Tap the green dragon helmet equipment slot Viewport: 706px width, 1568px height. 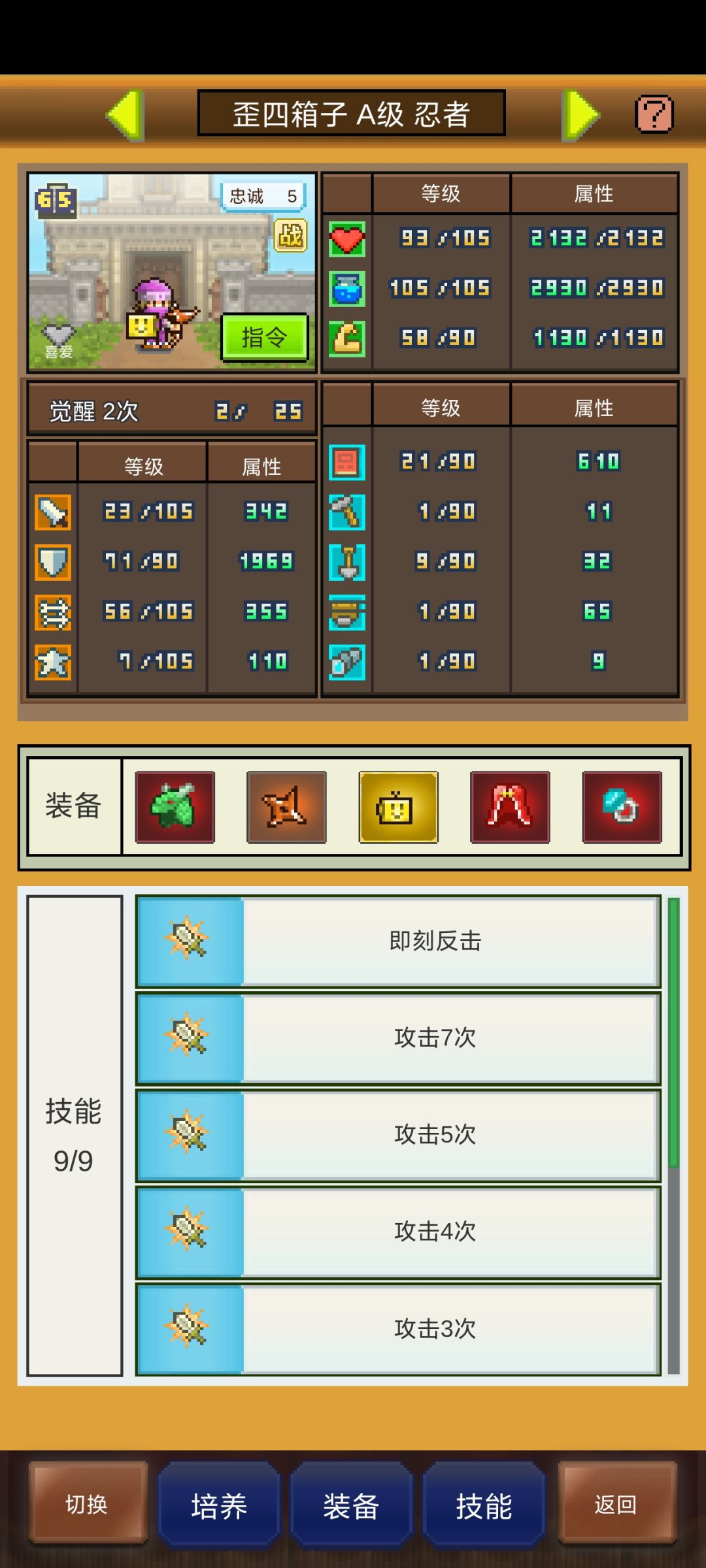(175, 808)
